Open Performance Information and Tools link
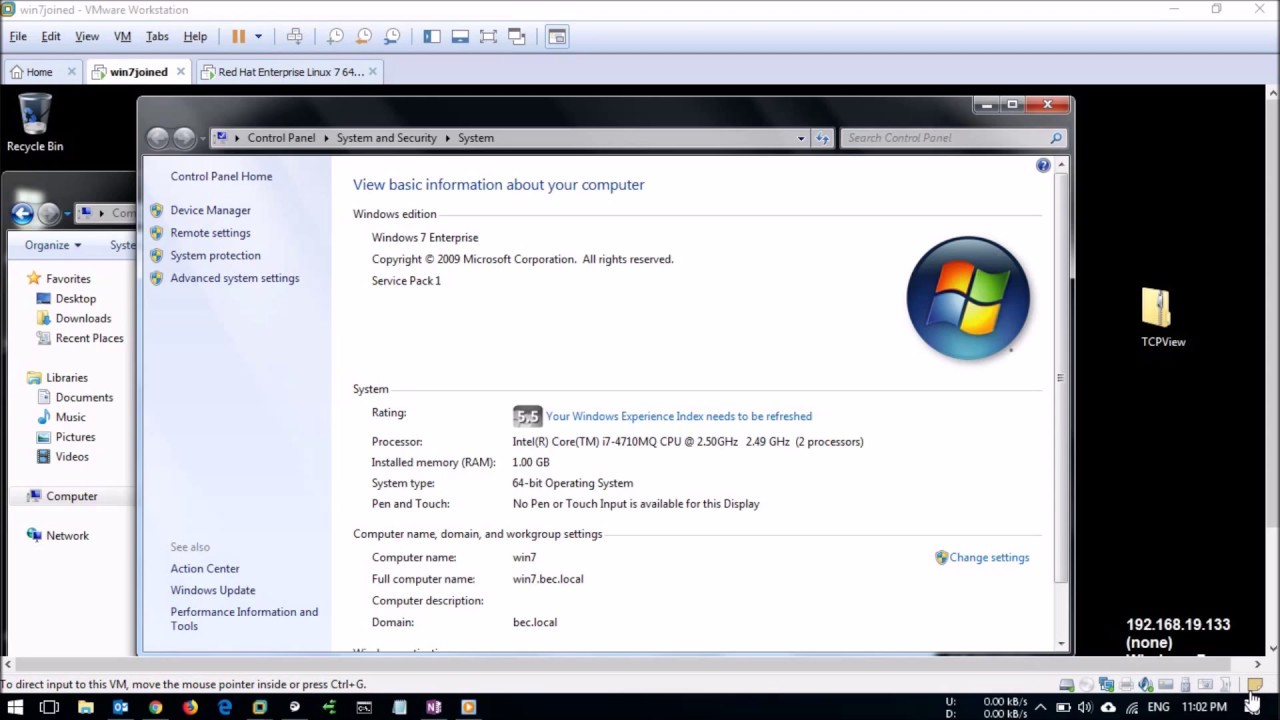 [x=244, y=619]
